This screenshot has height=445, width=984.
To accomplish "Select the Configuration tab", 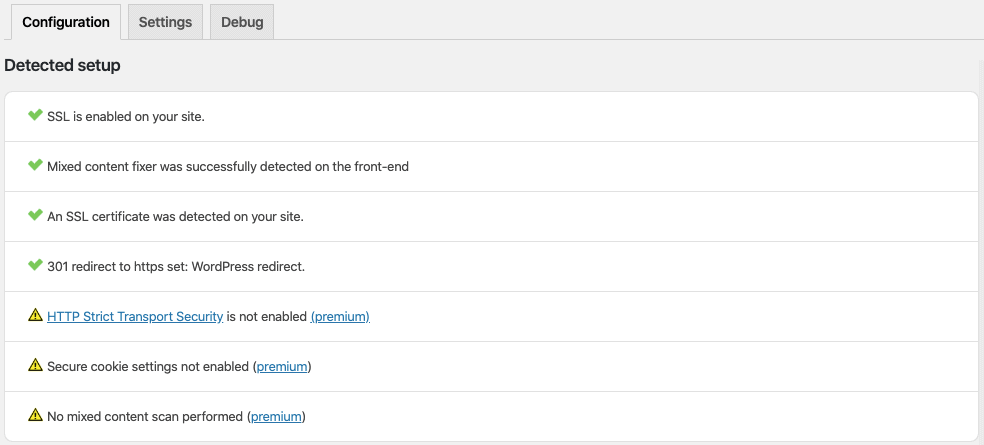I will tap(66, 22).
